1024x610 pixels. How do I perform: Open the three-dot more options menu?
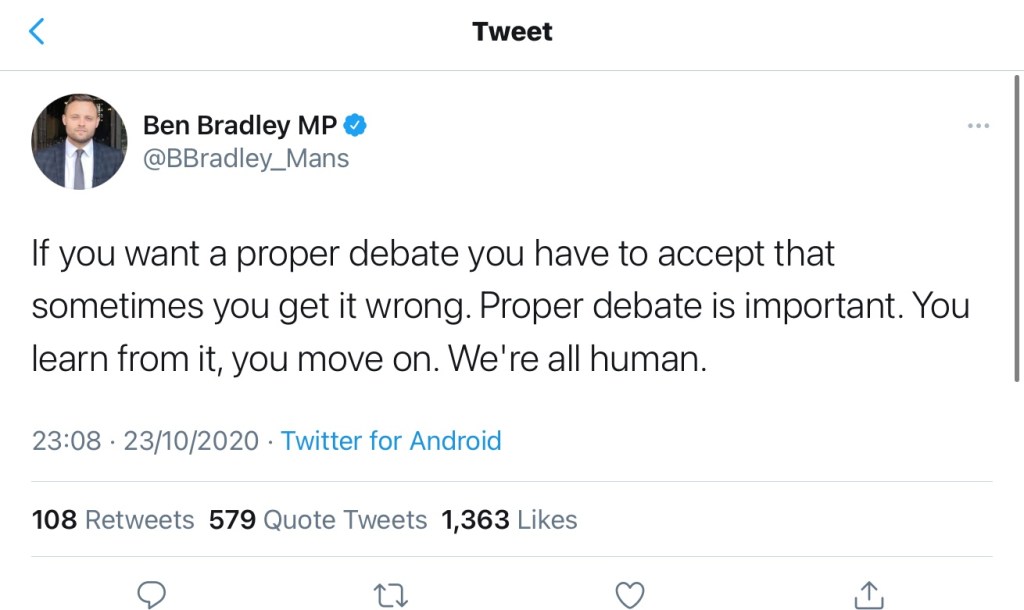click(978, 126)
